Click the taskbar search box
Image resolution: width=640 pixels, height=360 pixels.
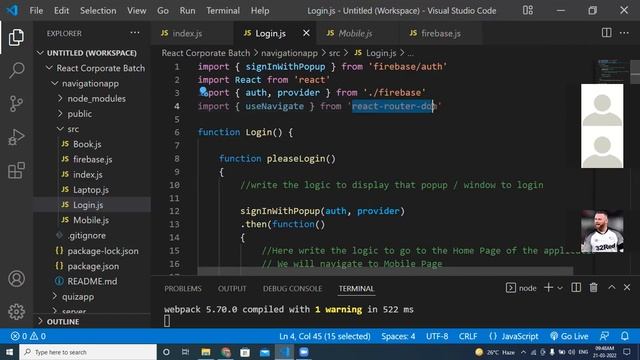[x=88, y=352]
